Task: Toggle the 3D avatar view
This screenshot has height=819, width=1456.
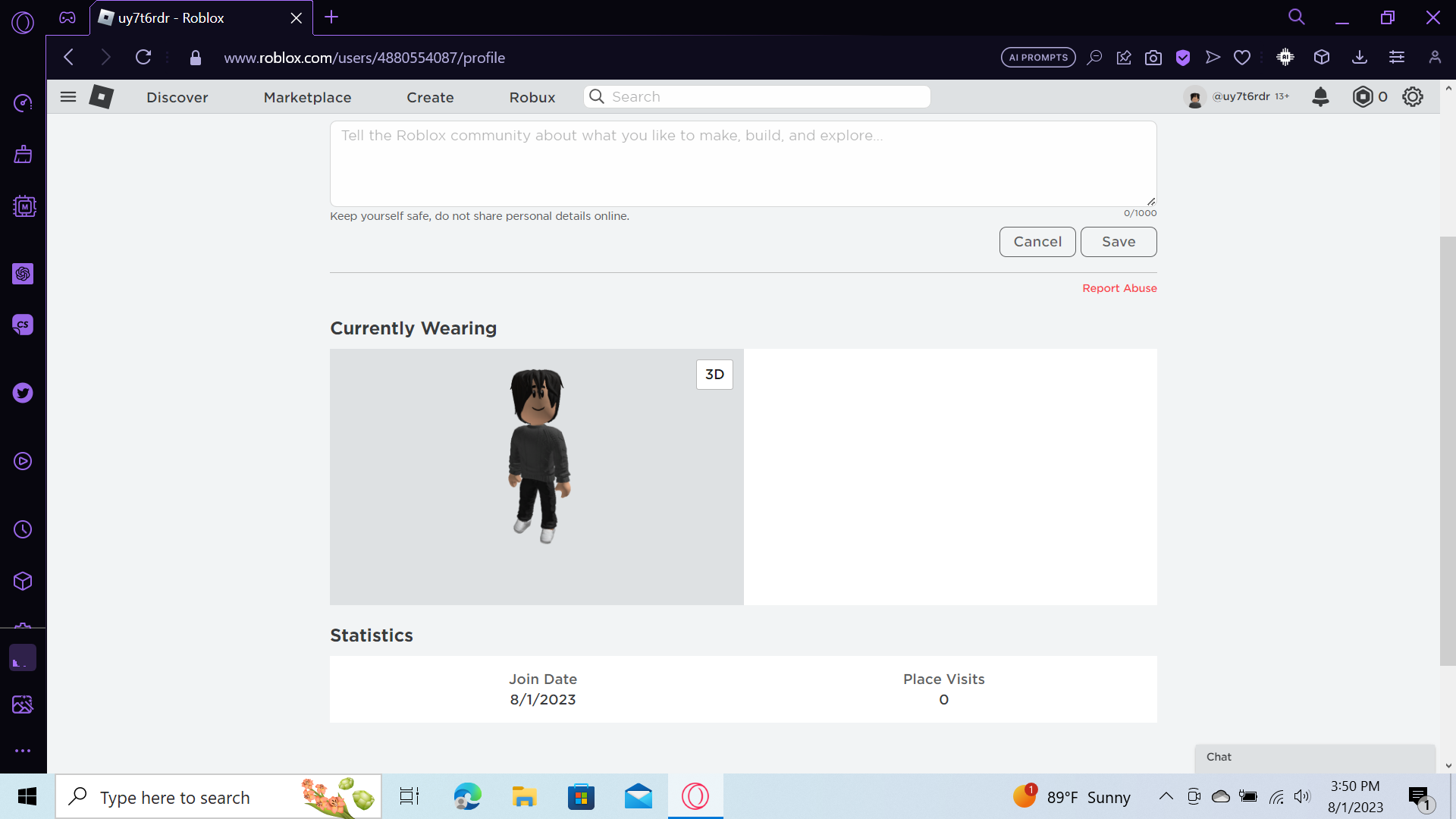Action: tap(714, 374)
